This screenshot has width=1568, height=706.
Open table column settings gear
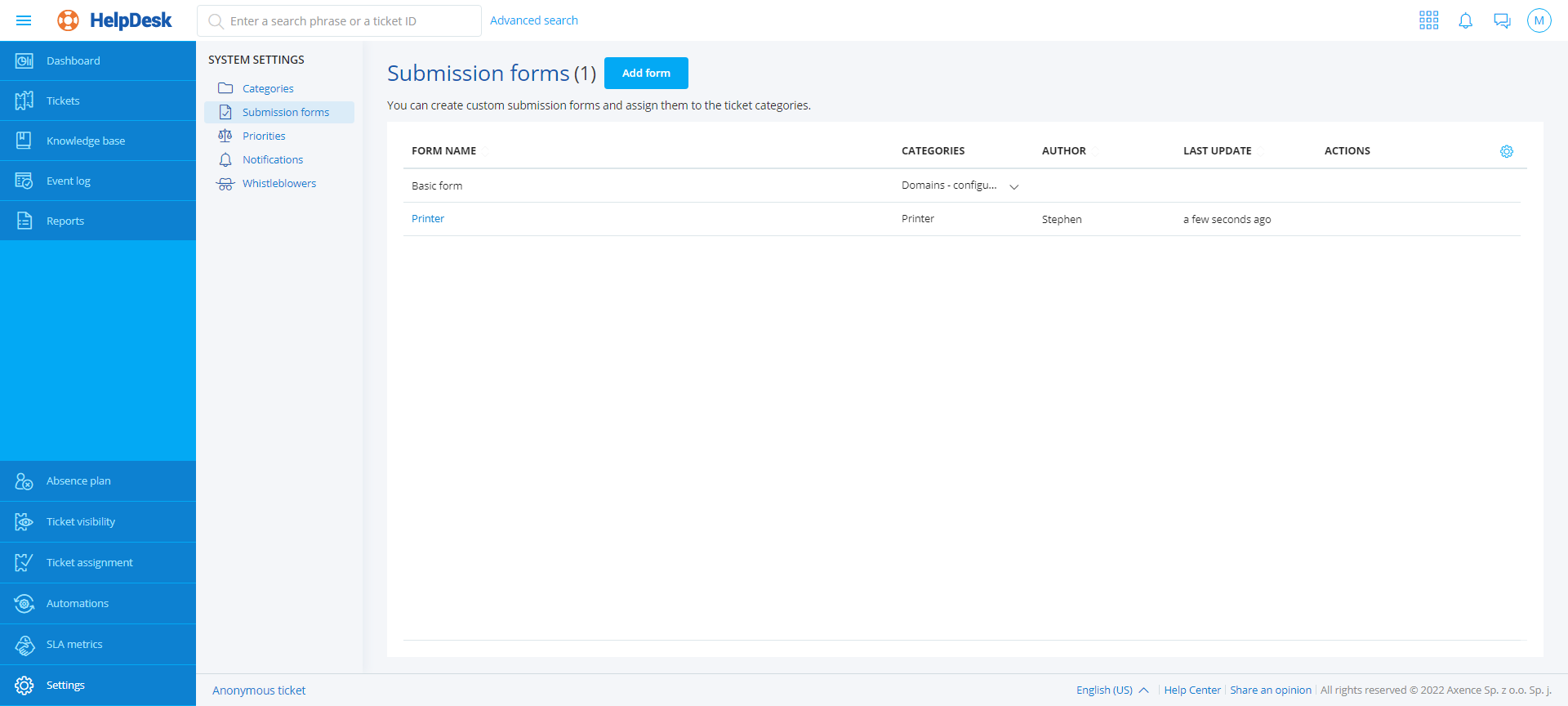pos(1506,151)
